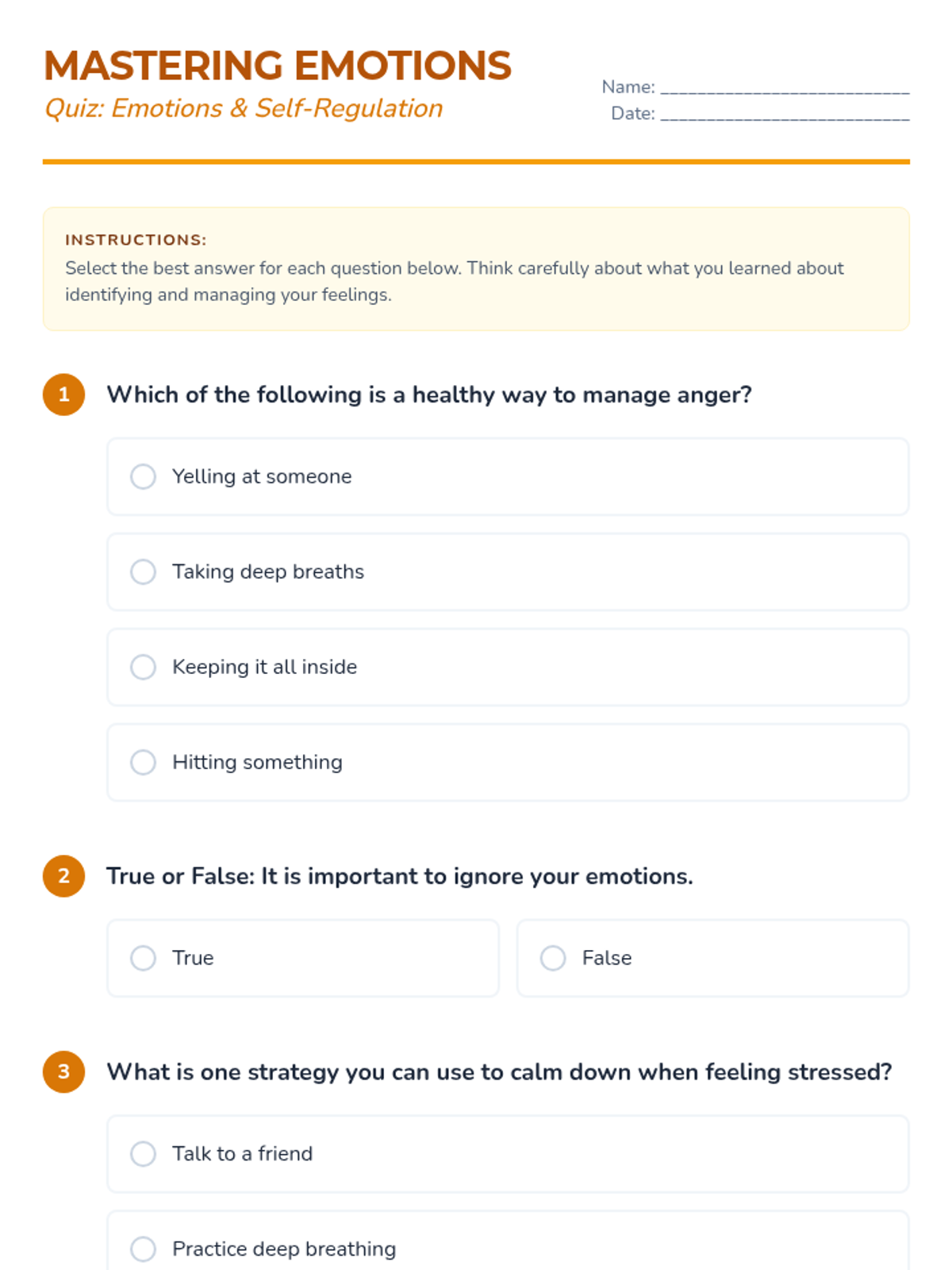
Task: Select False for question 2
Action: click(553, 958)
